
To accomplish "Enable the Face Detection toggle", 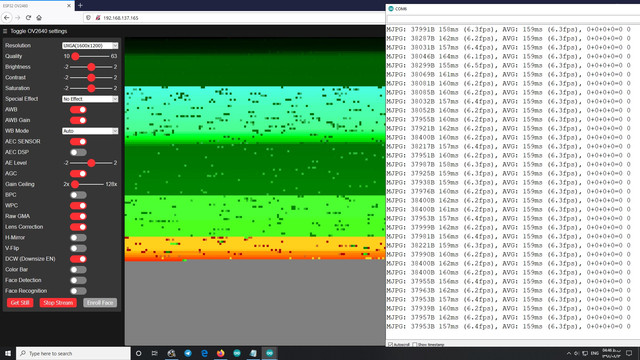I will (78, 280).
